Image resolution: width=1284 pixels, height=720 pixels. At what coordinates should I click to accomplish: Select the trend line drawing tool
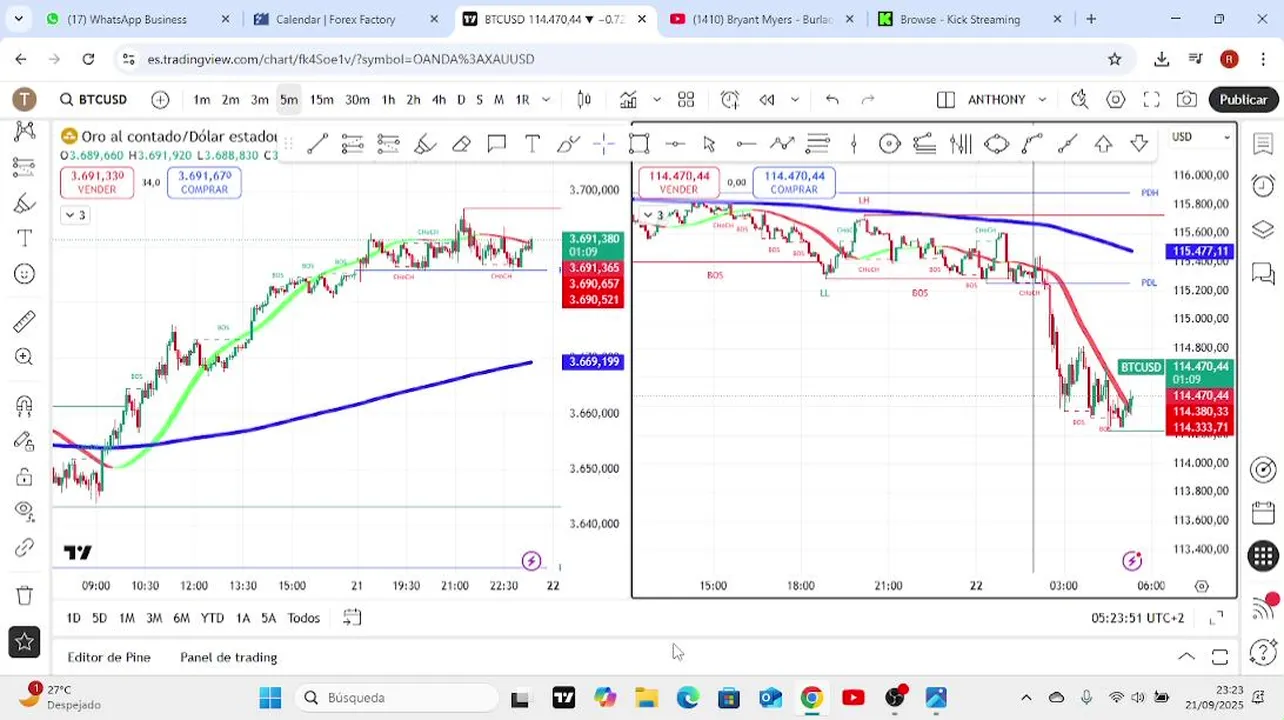pyautogui.click(x=317, y=144)
